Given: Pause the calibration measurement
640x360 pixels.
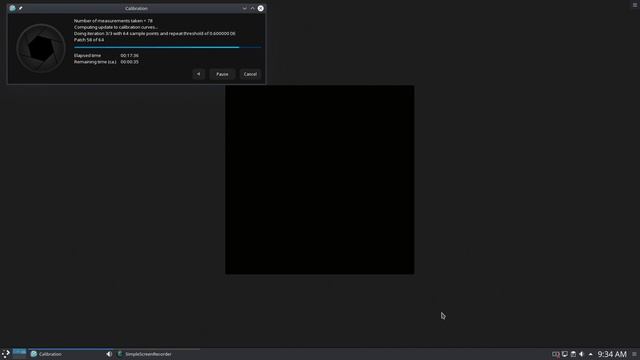Looking at the screenshot, I should pyautogui.click(x=222, y=74).
